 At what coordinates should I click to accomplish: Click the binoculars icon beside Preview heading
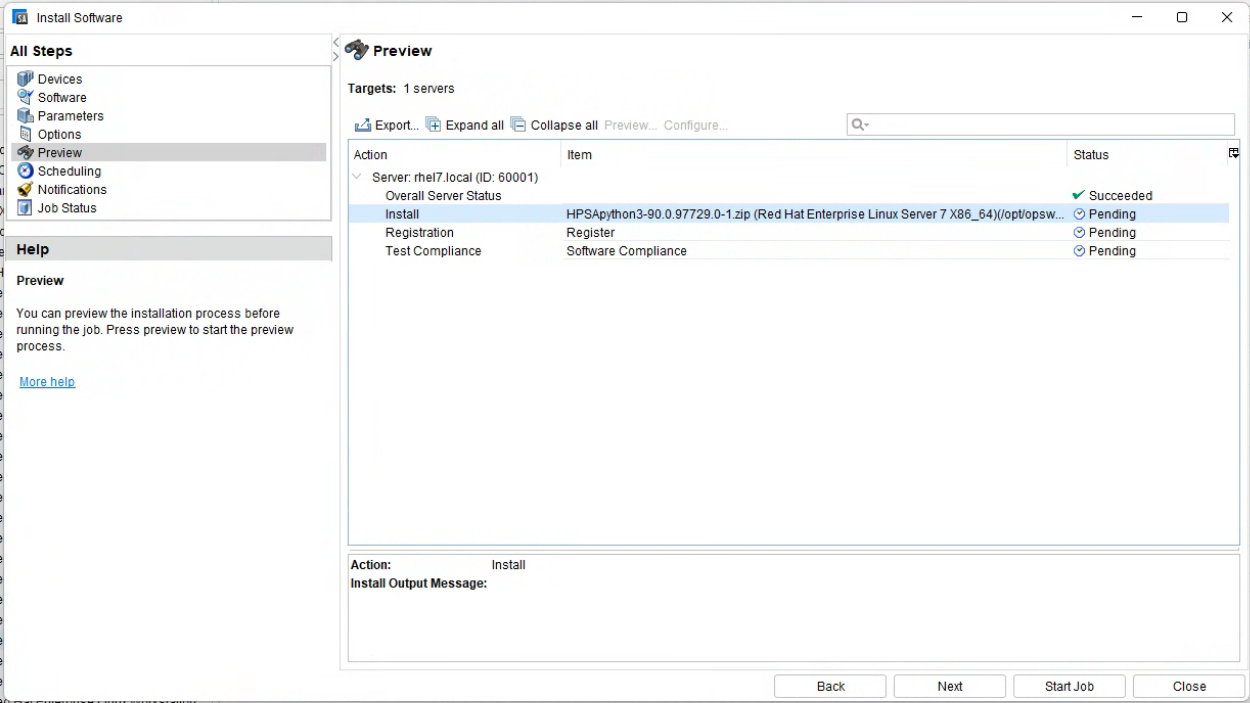pos(356,50)
